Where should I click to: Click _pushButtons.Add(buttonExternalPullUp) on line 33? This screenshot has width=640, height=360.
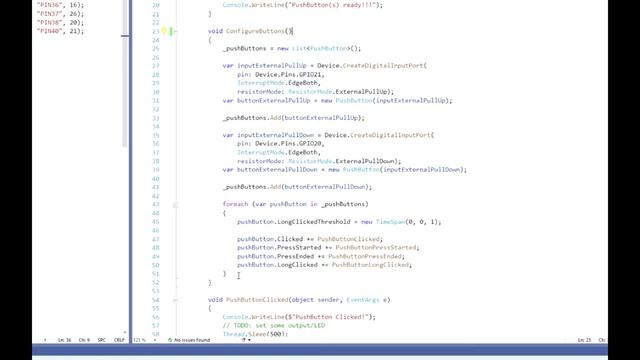[293, 118]
